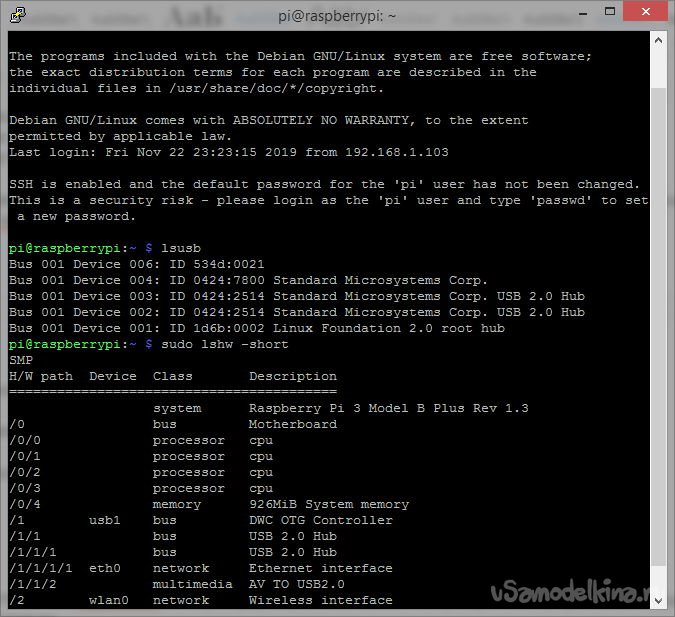Click the '/0/0' processor path
Image resolution: width=675 pixels, height=617 pixels.
[25, 440]
